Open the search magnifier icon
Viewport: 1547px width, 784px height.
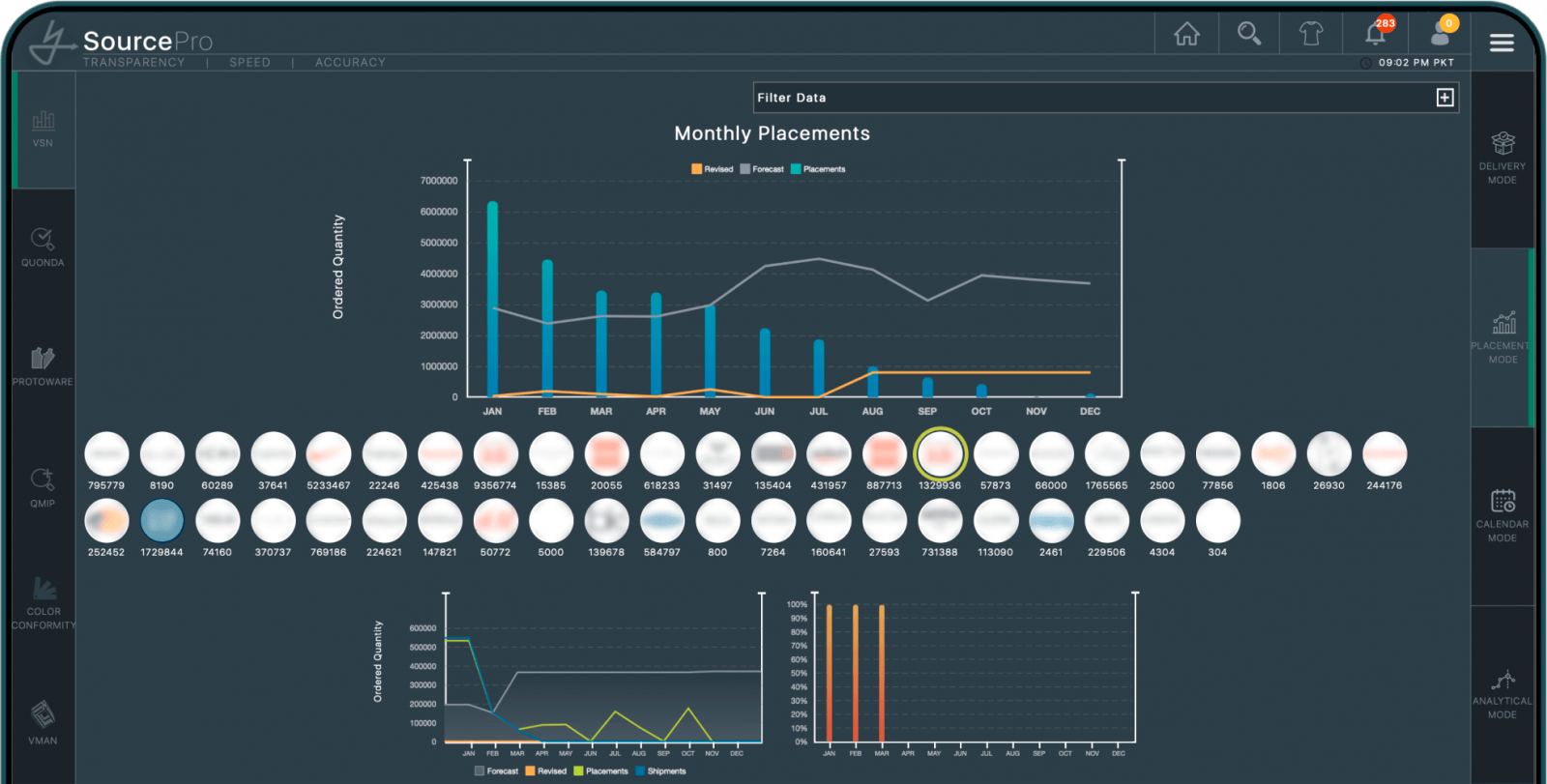pos(1249,35)
